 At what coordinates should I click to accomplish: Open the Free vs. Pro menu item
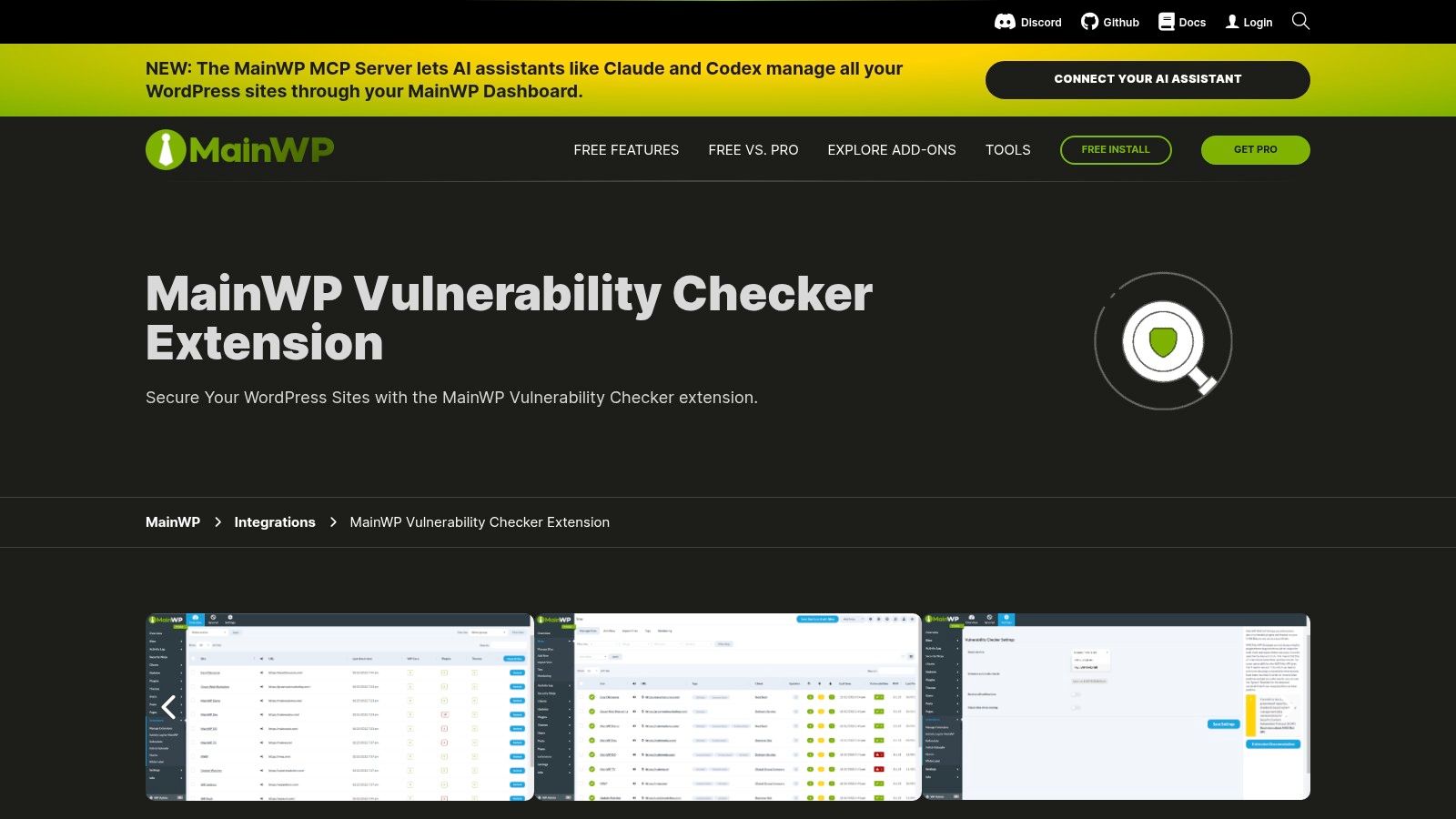[x=753, y=150]
